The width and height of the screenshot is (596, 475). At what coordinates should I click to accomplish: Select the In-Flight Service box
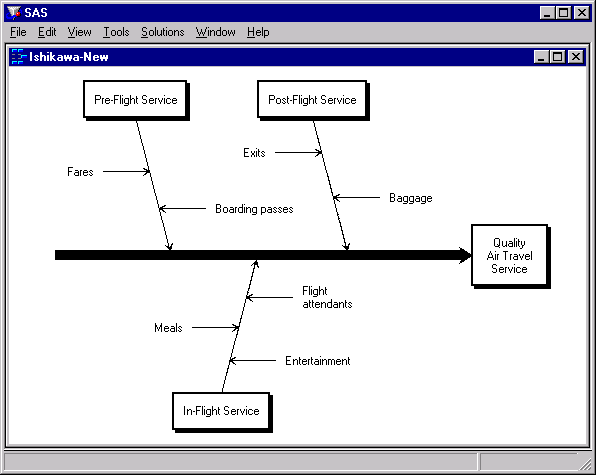click(222, 412)
